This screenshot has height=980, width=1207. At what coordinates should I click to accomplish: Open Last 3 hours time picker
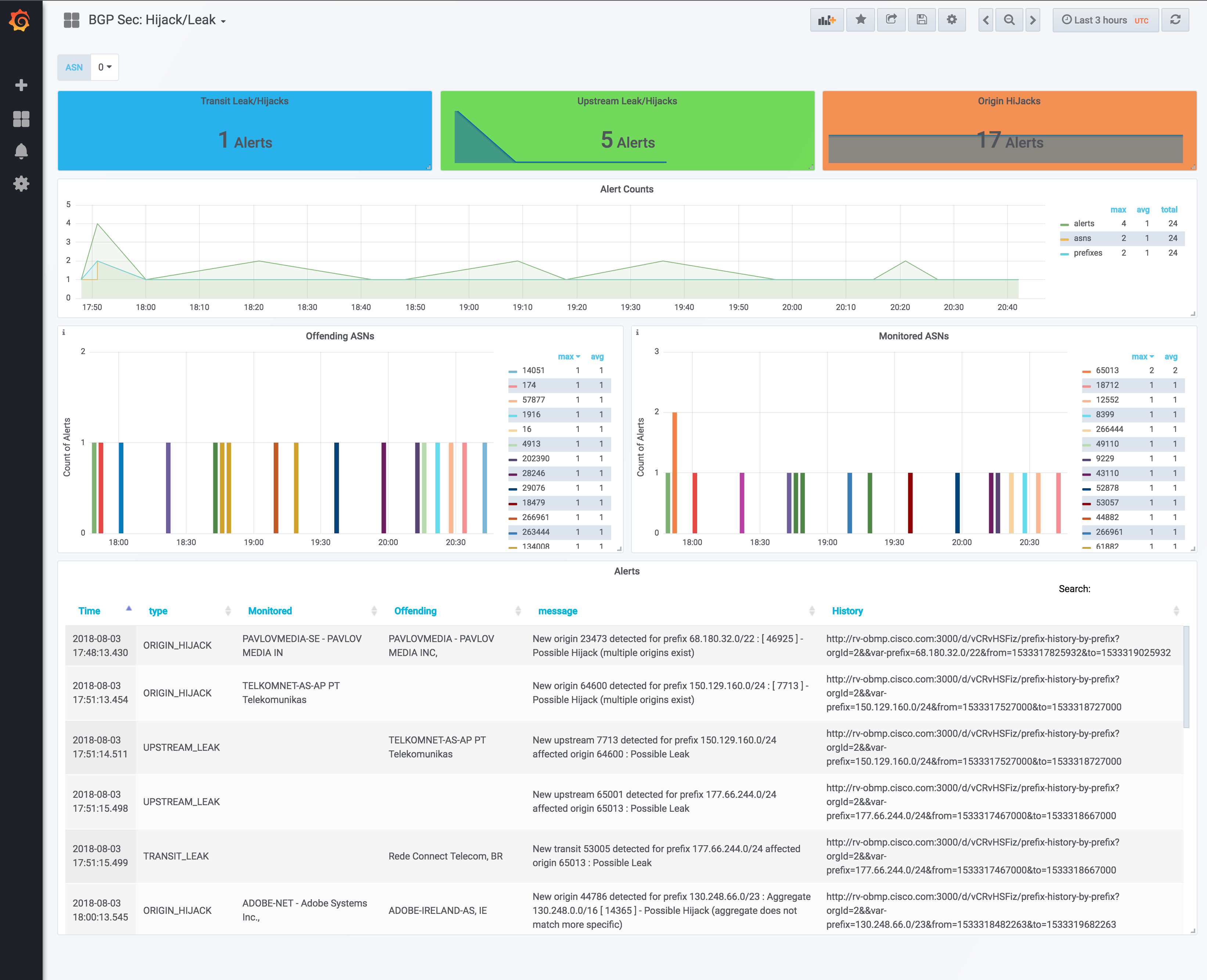click(x=1105, y=20)
